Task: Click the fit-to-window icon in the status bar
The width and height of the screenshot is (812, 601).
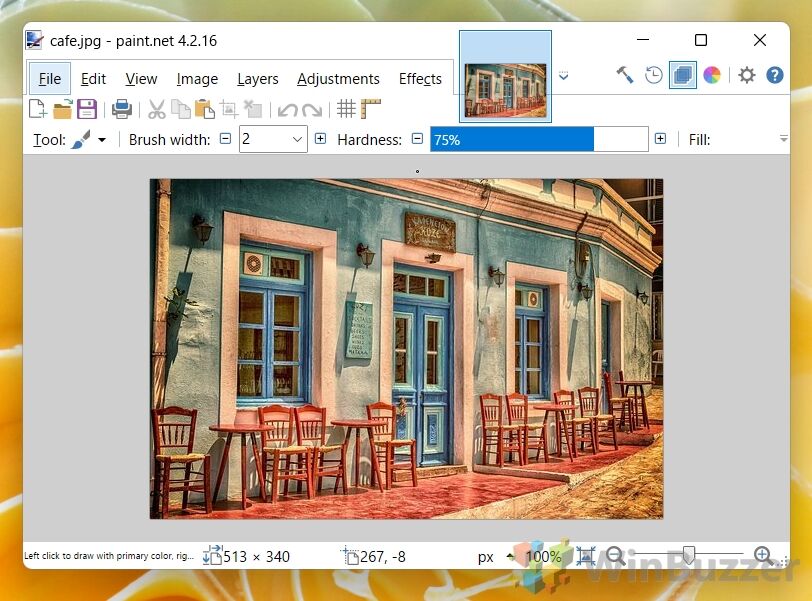Action: click(x=586, y=556)
